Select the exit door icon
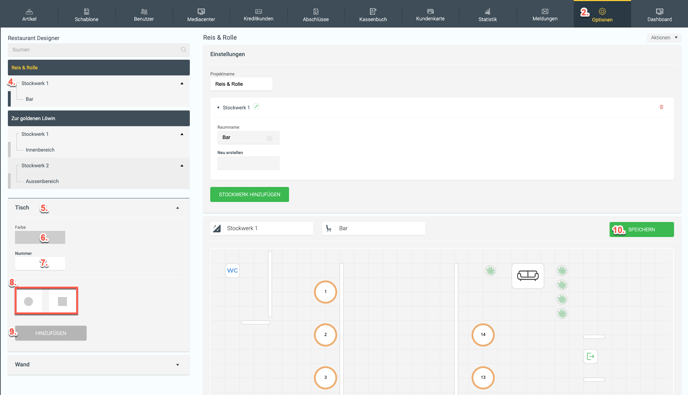The height and width of the screenshot is (395, 688). coord(590,356)
